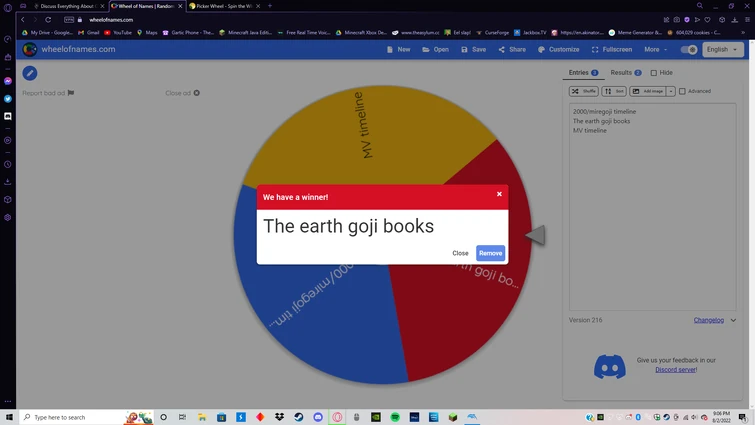Image resolution: width=755 pixels, height=425 pixels.
Task: Click the spinning wheel pointer arrow
Action: [x=535, y=235]
